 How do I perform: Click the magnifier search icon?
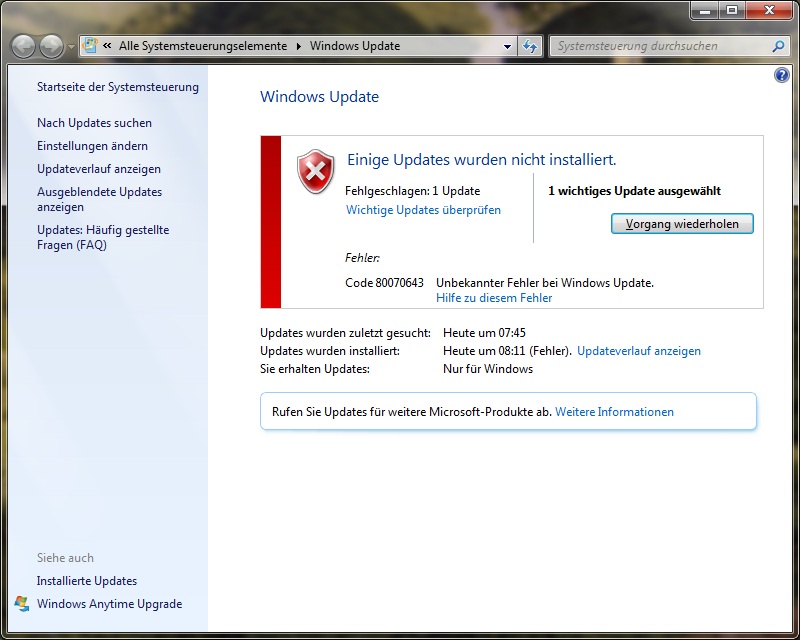point(778,46)
